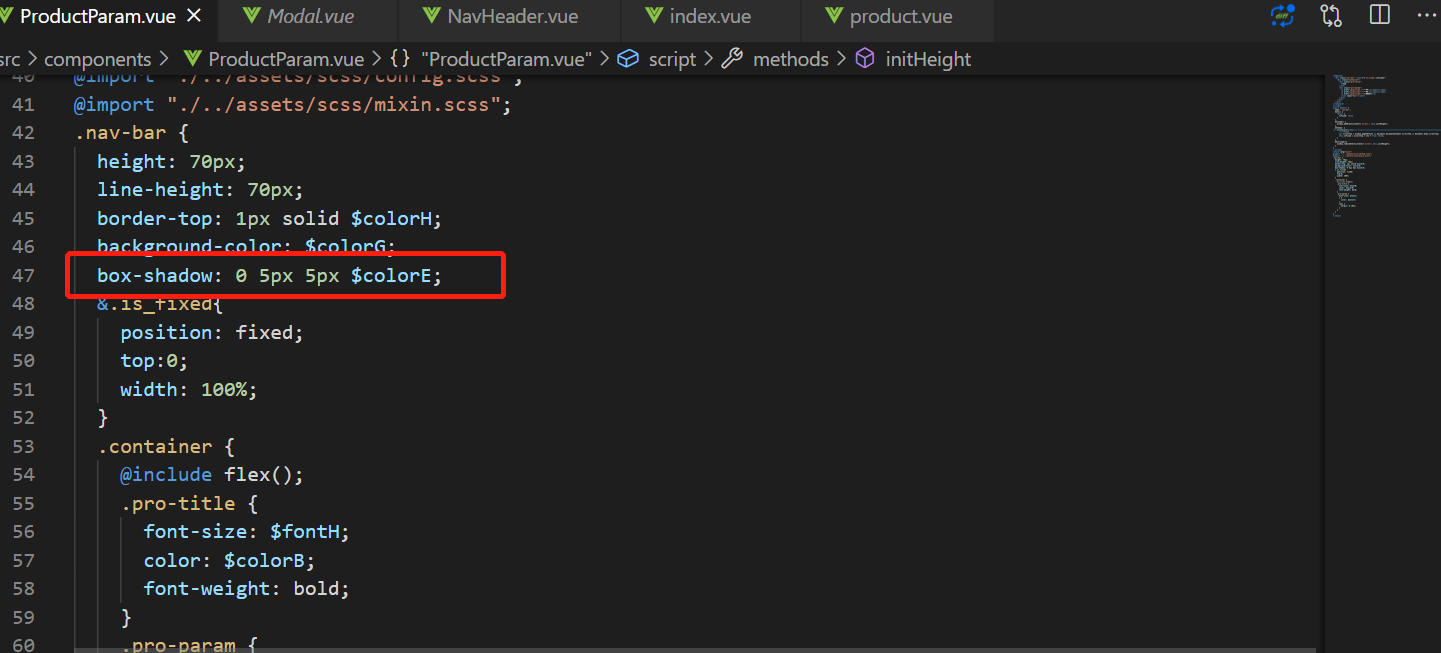Image resolution: width=1441 pixels, height=653 pixels.
Task: Click the .nav-bar selector line
Action: [131, 133]
